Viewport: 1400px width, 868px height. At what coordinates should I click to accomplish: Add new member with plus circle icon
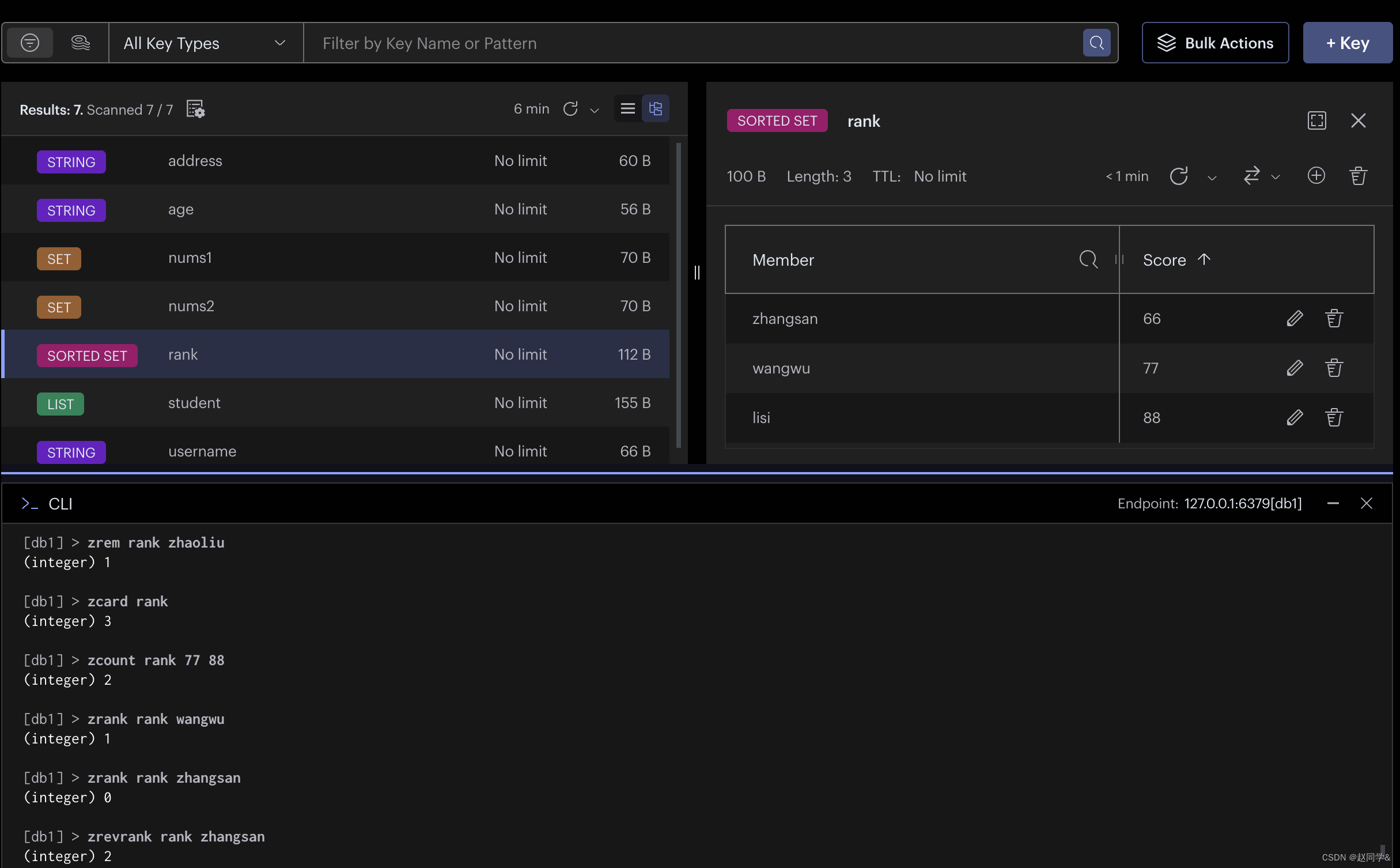1316,176
